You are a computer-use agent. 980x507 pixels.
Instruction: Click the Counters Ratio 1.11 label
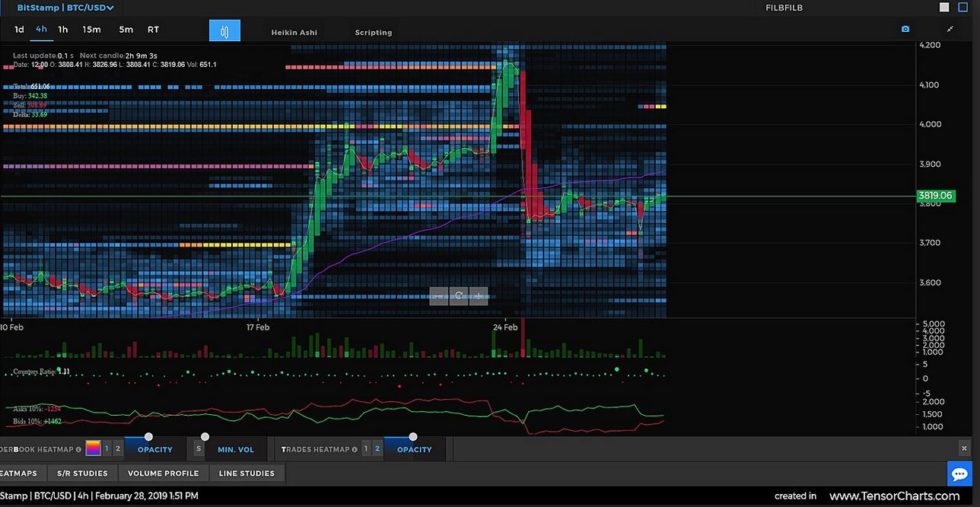[41, 371]
